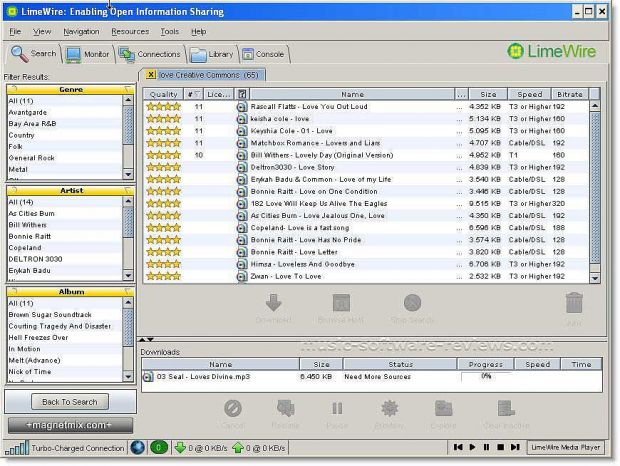
Task: Click the Explore folder icon
Action: [x=443, y=409]
